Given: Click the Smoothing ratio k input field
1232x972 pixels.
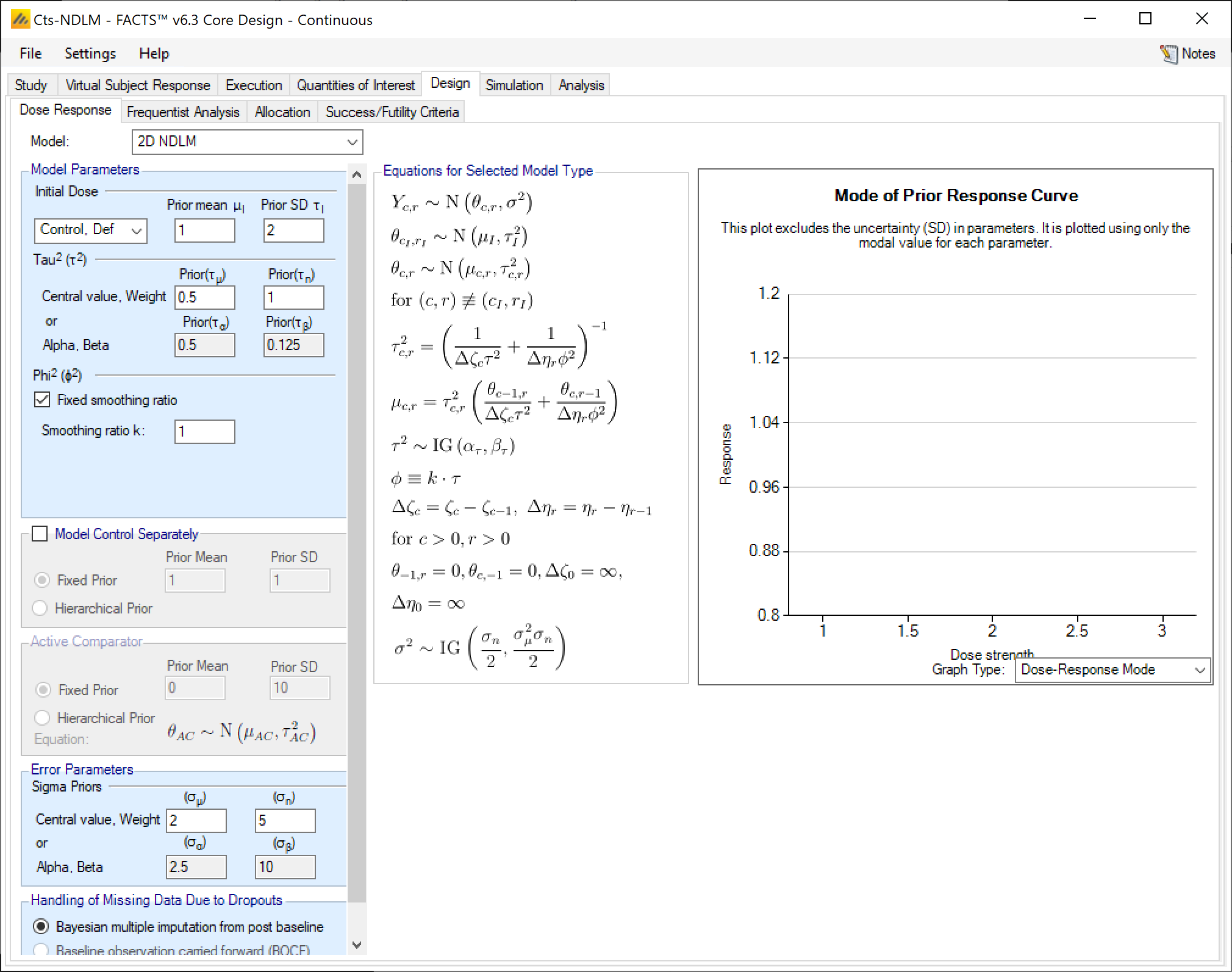Looking at the screenshot, I should (x=204, y=432).
